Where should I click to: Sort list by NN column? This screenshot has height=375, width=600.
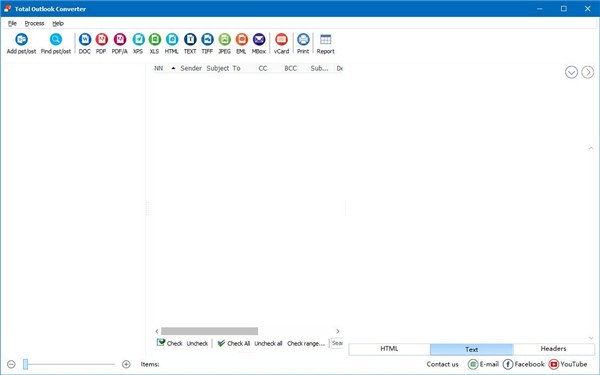coord(158,68)
